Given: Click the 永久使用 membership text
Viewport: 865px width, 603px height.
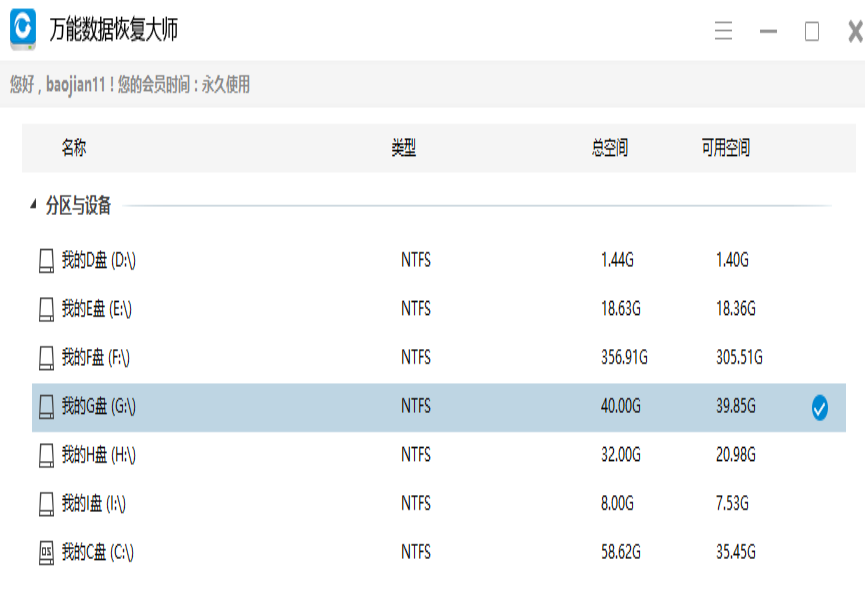Looking at the screenshot, I should [226, 85].
